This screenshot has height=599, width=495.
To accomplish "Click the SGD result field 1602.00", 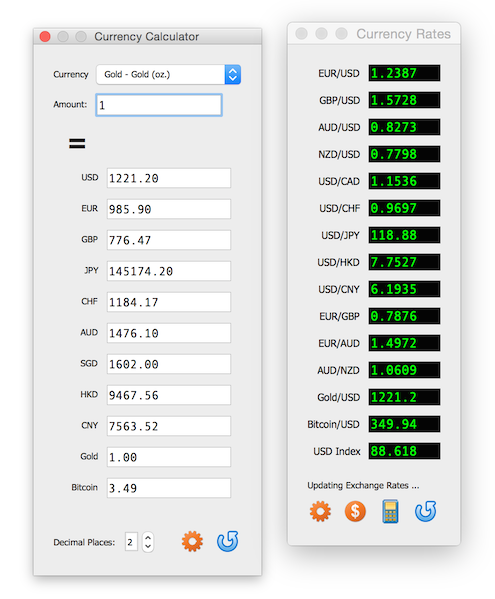I will click(x=169, y=364).
